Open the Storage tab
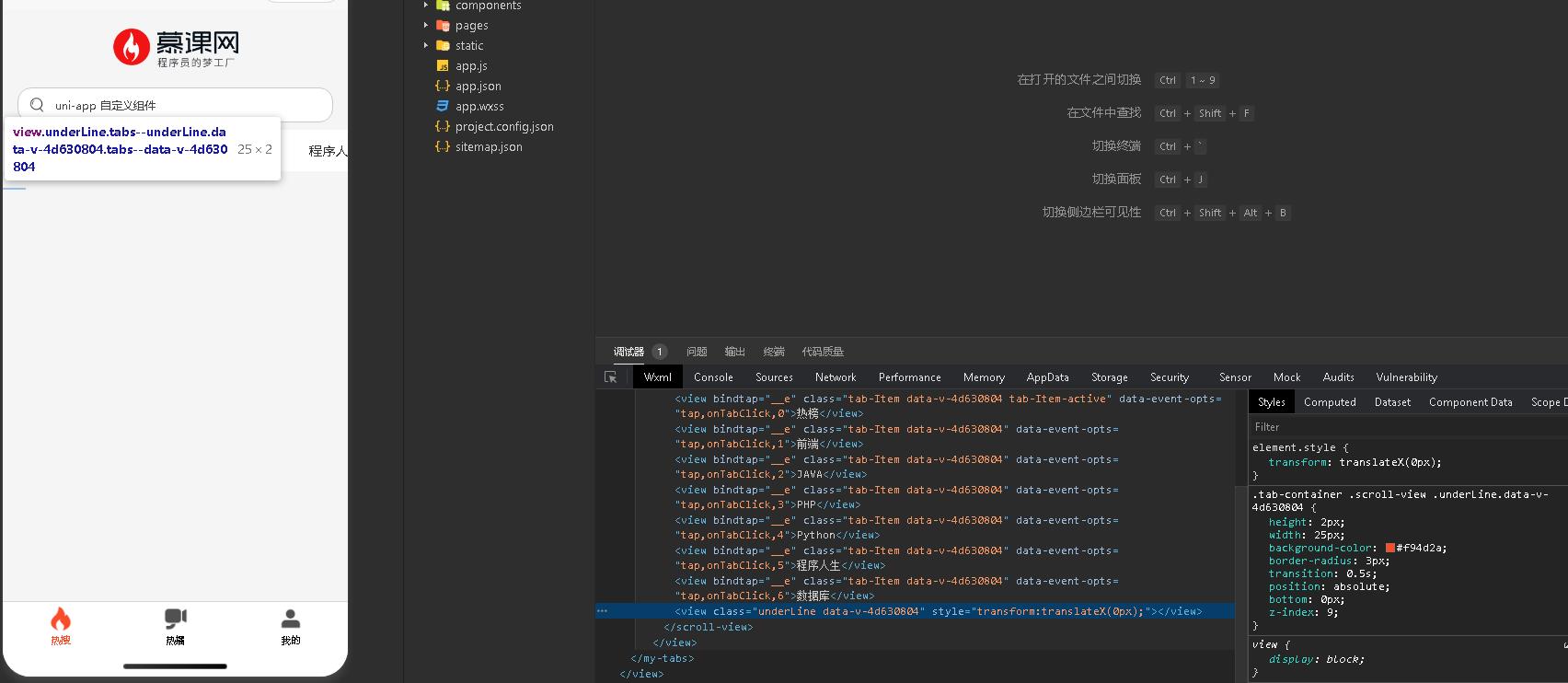1568x683 pixels. 1110,377
